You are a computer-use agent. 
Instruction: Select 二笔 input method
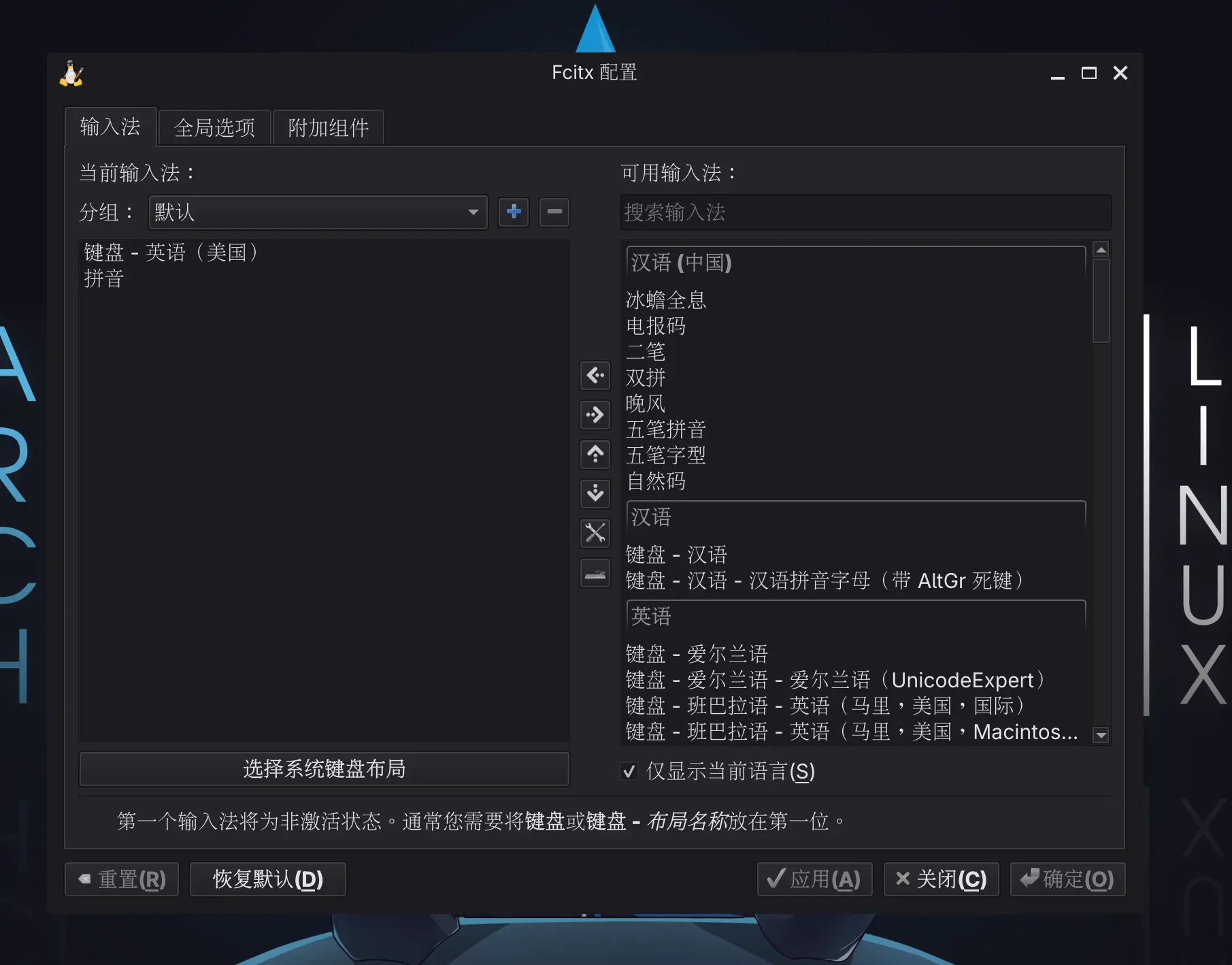click(x=856, y=352)
